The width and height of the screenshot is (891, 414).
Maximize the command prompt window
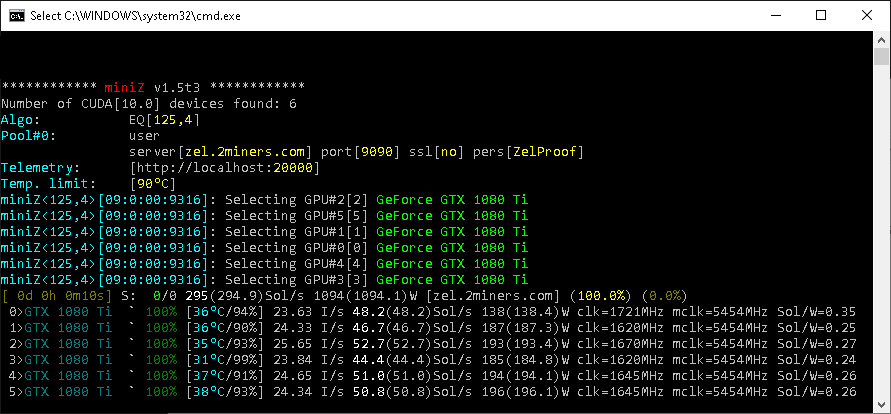[x=821, y=15]
